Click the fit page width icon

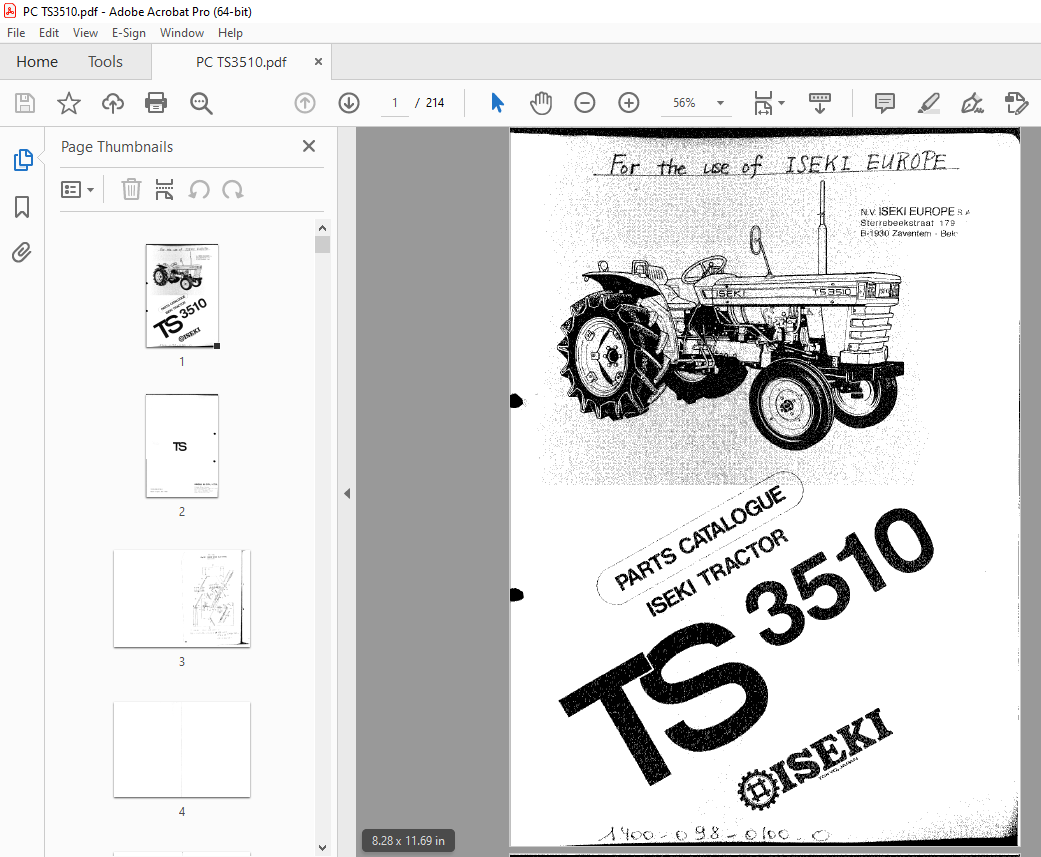[x=763, y=103]
